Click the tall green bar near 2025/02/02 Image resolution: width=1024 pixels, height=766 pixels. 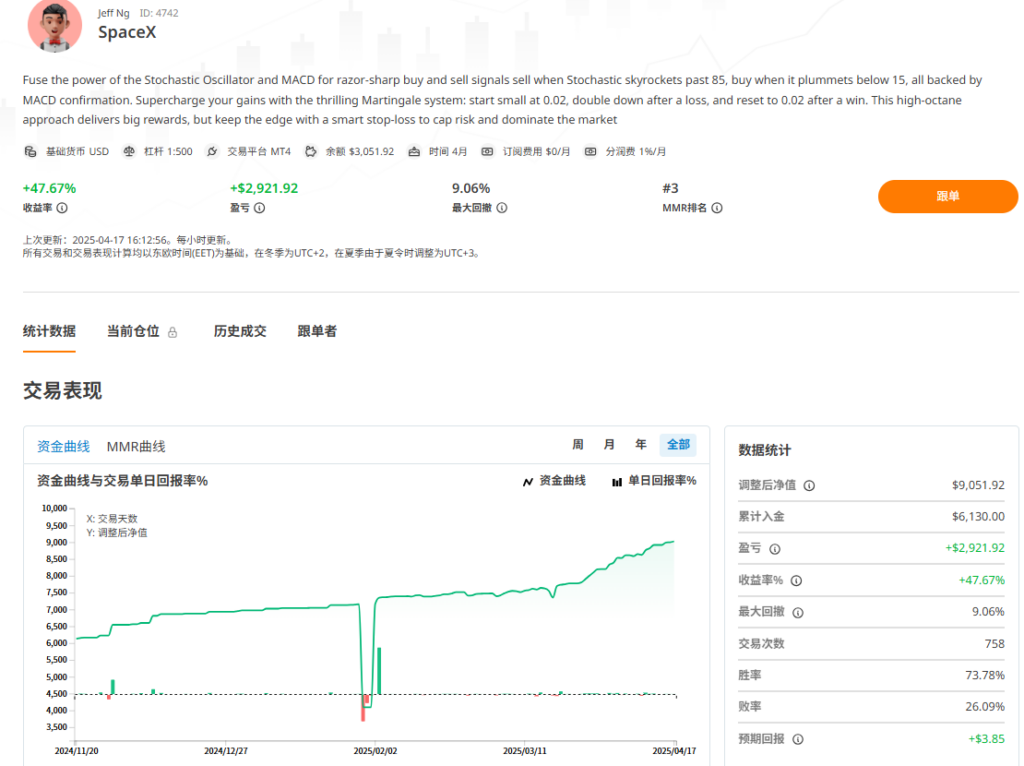pos(380,670)
